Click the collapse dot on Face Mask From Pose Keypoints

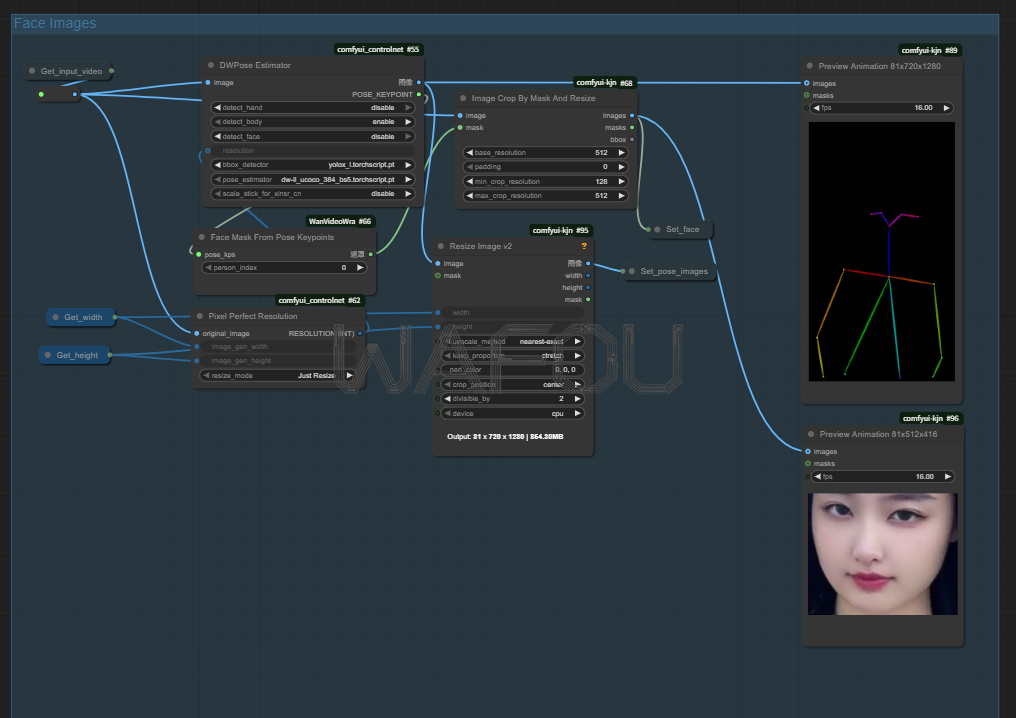point(200,237)
